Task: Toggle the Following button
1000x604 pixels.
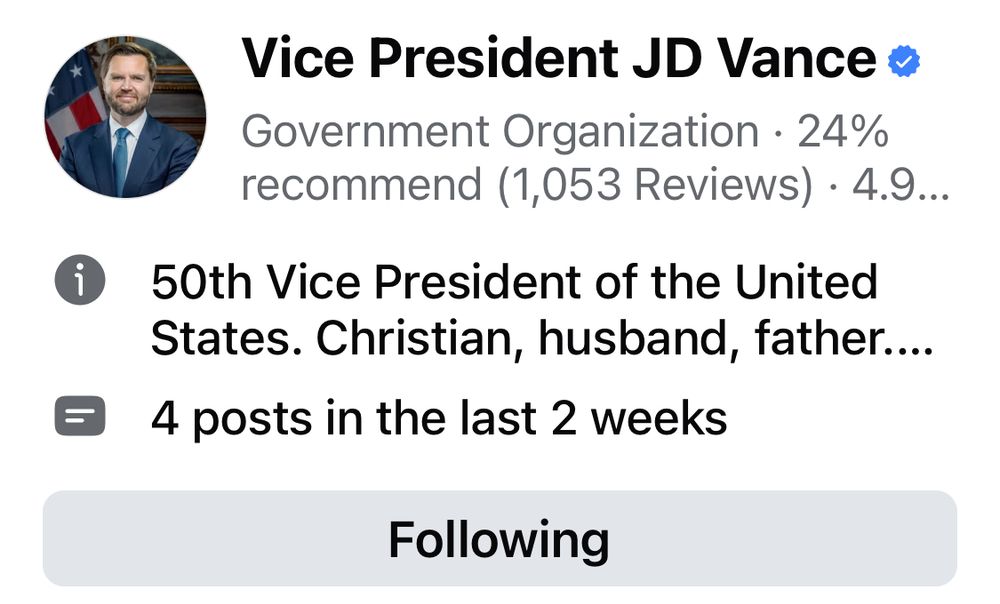Action: 499,539
